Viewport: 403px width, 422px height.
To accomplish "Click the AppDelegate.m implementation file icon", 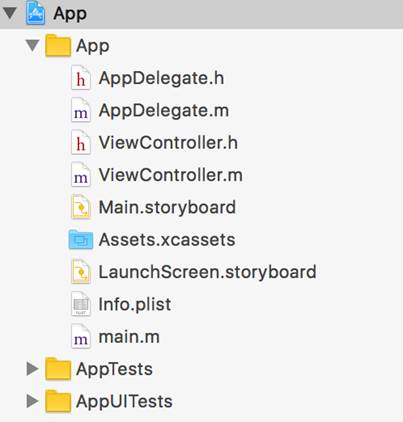I will pos(81,111).
